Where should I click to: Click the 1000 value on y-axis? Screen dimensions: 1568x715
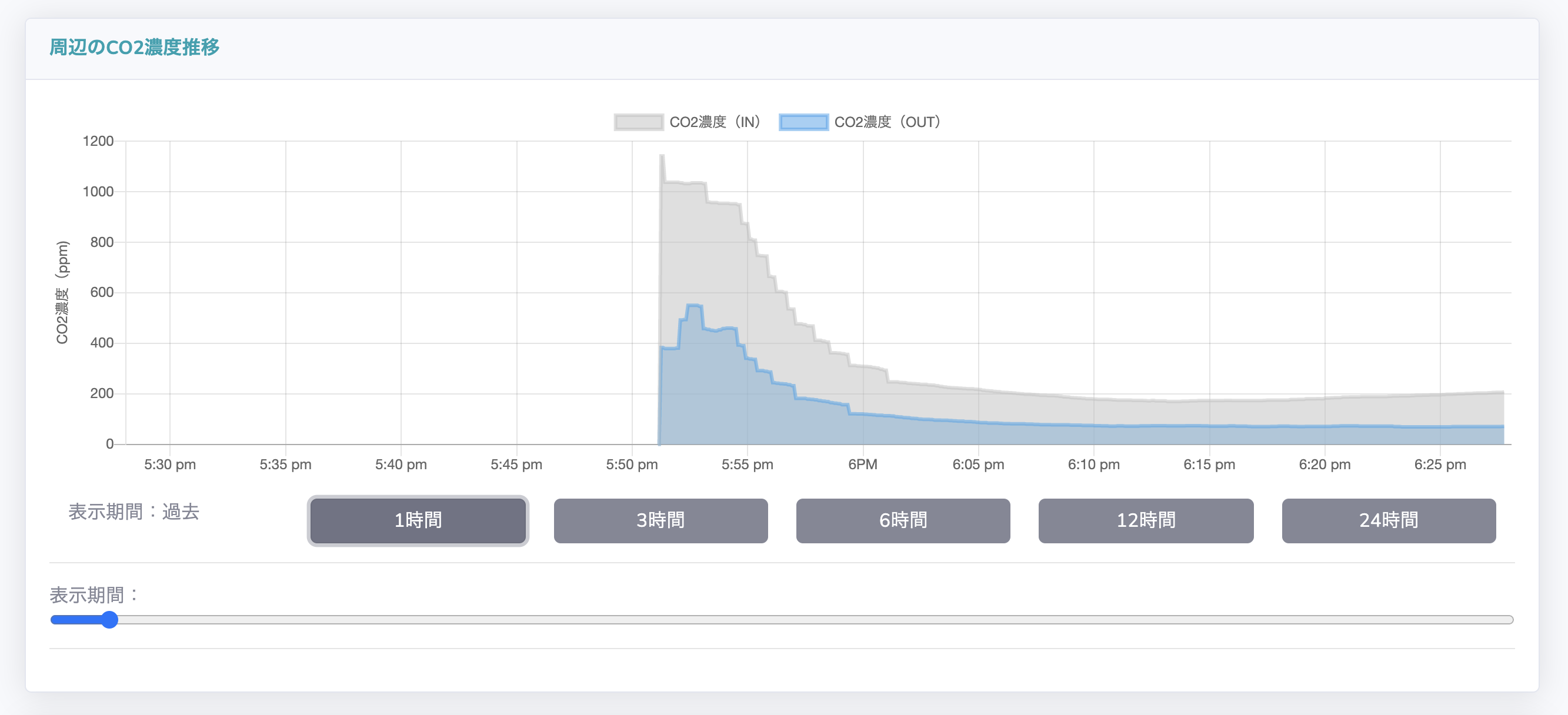[x=98, y=192]
